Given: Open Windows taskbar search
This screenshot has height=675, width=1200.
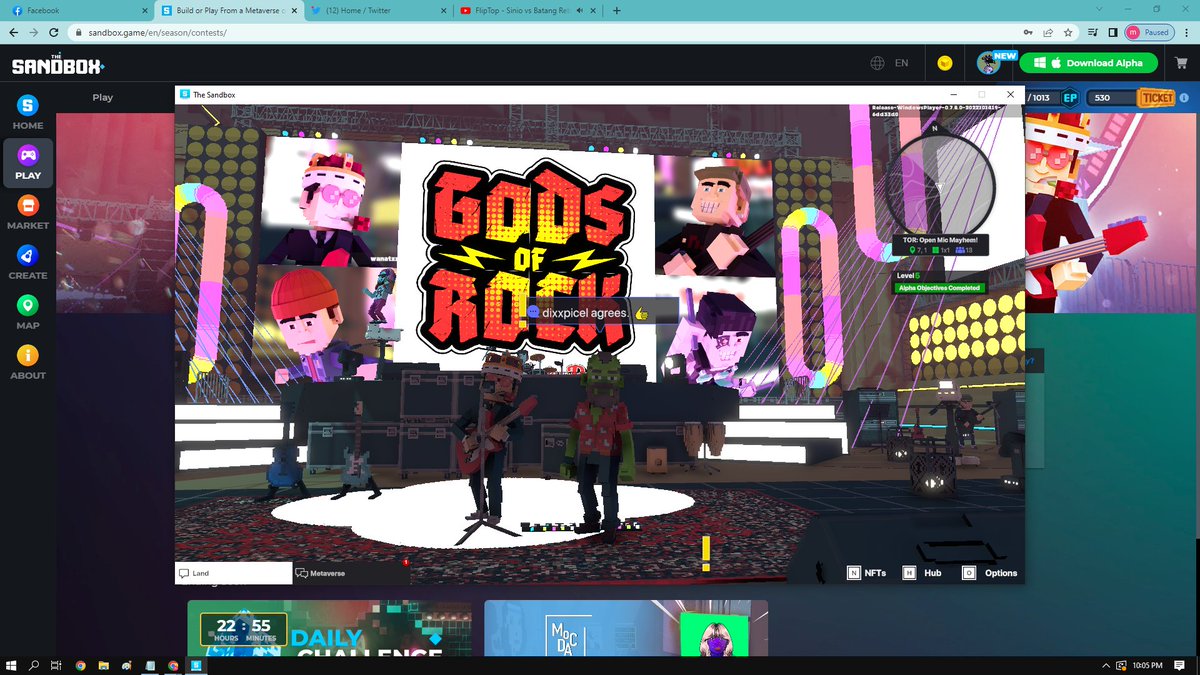Looking at the screenshot, I should pyautogui.click(x=35, y=665).
